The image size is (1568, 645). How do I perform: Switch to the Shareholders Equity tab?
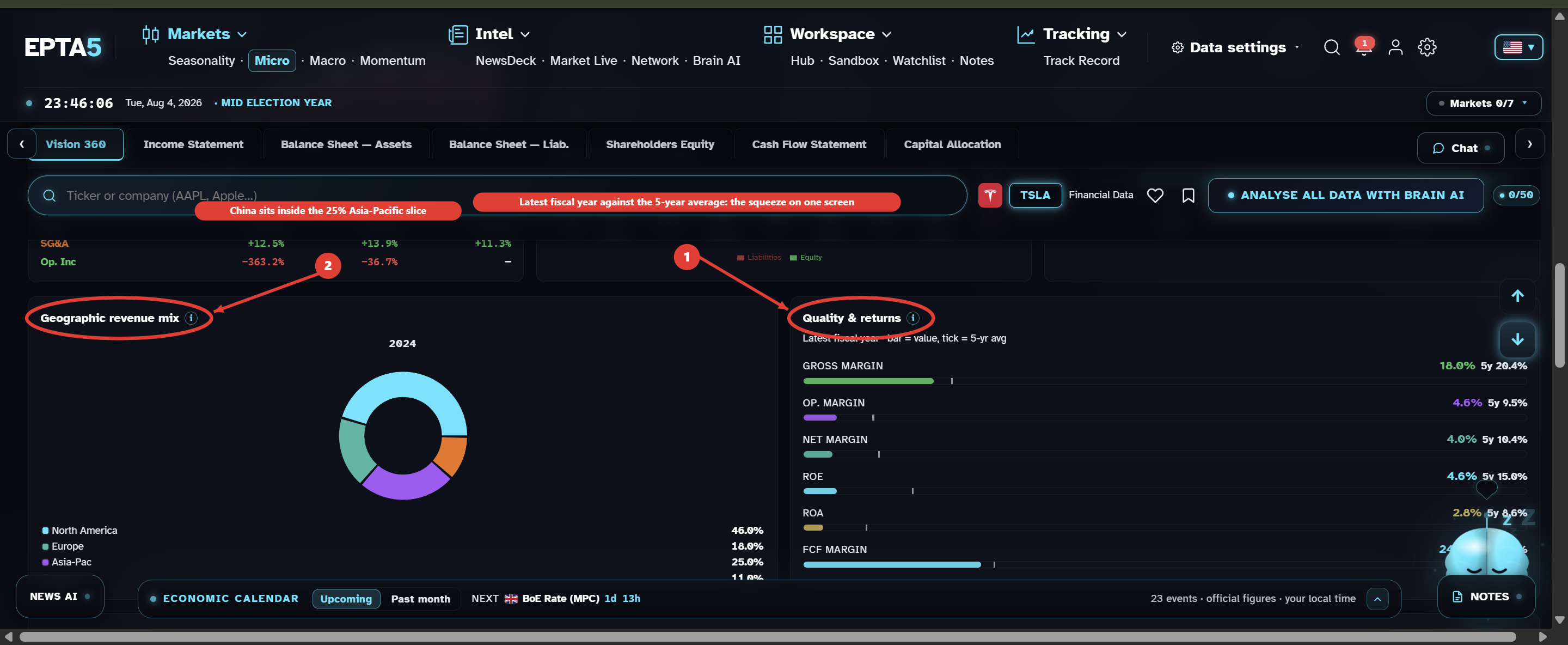(660, 144)
